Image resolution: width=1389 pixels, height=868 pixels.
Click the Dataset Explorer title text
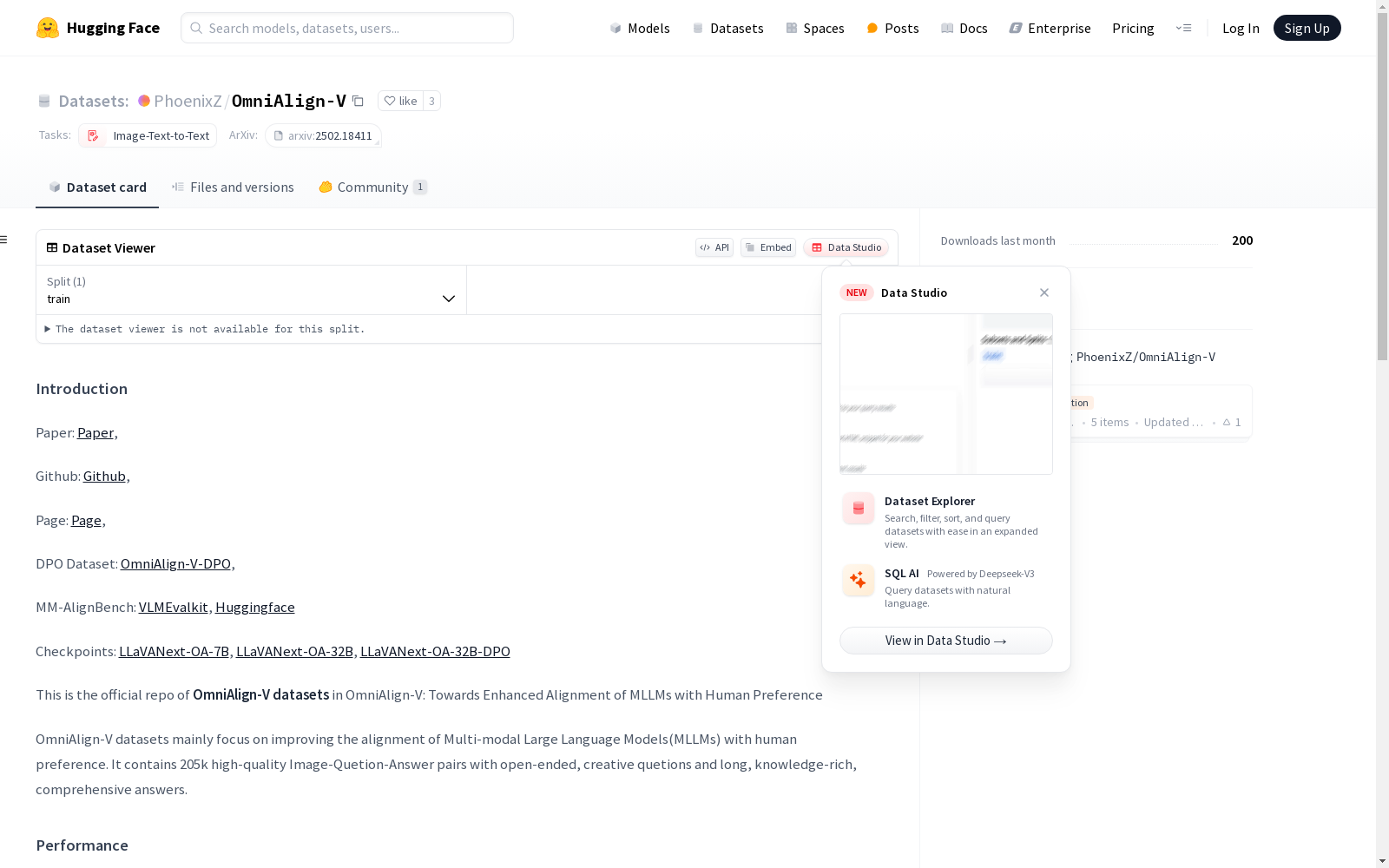point(930,501)
